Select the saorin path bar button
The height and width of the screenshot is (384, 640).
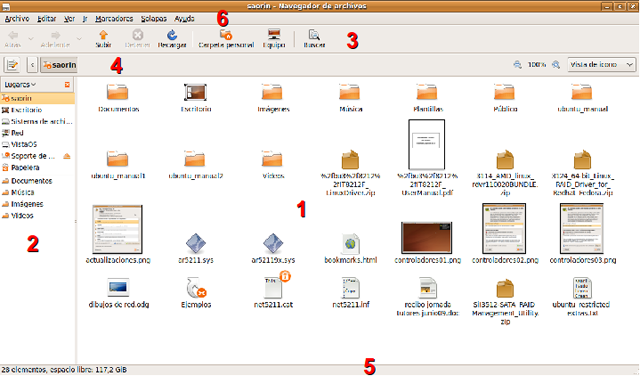point(59,65)
